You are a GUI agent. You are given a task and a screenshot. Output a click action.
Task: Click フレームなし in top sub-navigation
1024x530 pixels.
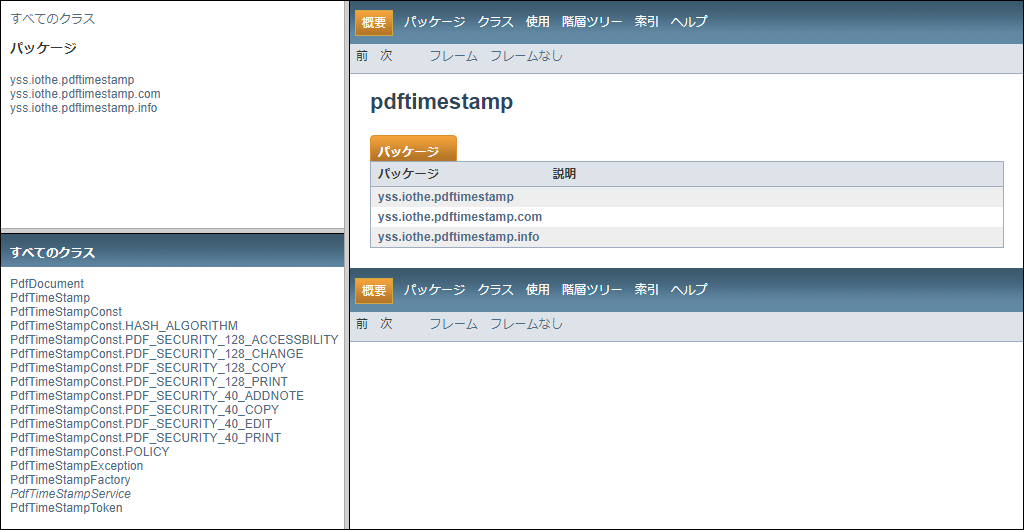(x=526, y=56)
